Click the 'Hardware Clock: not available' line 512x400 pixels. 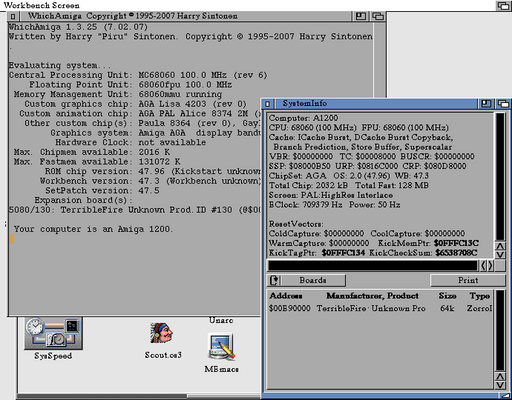(131, 142)
